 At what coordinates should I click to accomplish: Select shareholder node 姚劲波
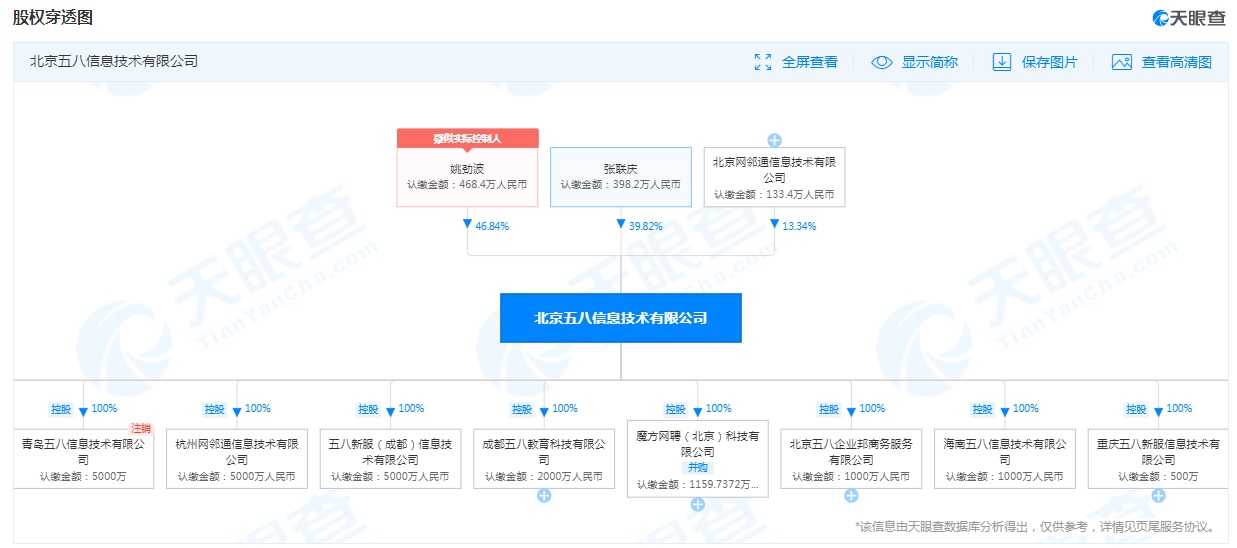[467, 176]
